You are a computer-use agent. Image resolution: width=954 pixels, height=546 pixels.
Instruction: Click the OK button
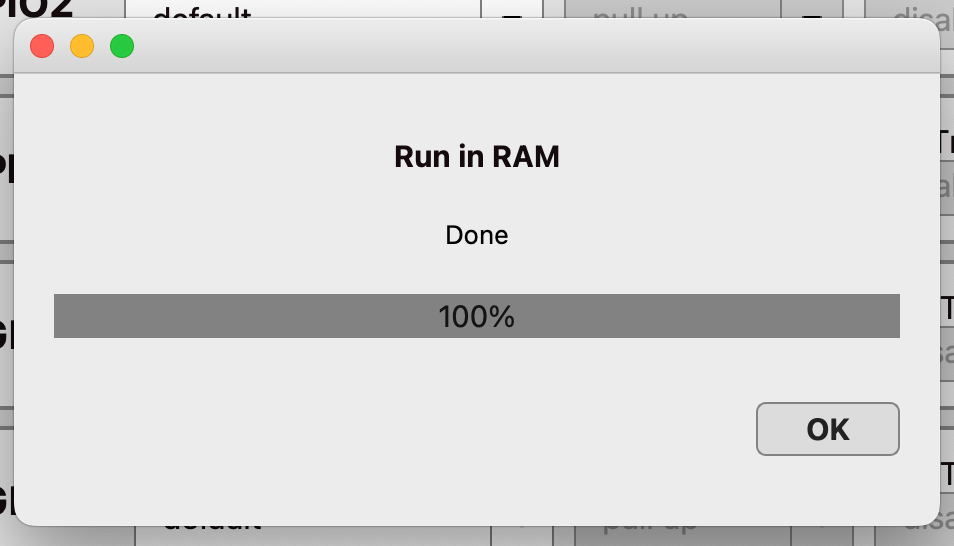[x=827, y=429]
